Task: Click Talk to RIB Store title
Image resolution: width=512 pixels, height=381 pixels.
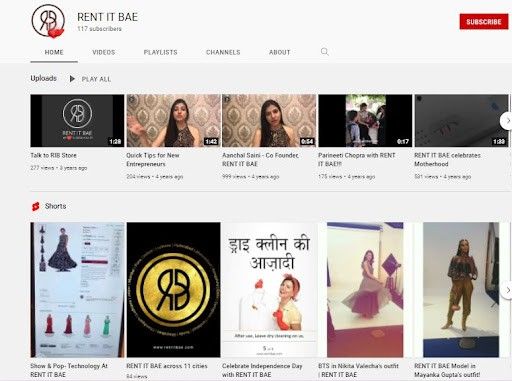Action: point(53,155)
